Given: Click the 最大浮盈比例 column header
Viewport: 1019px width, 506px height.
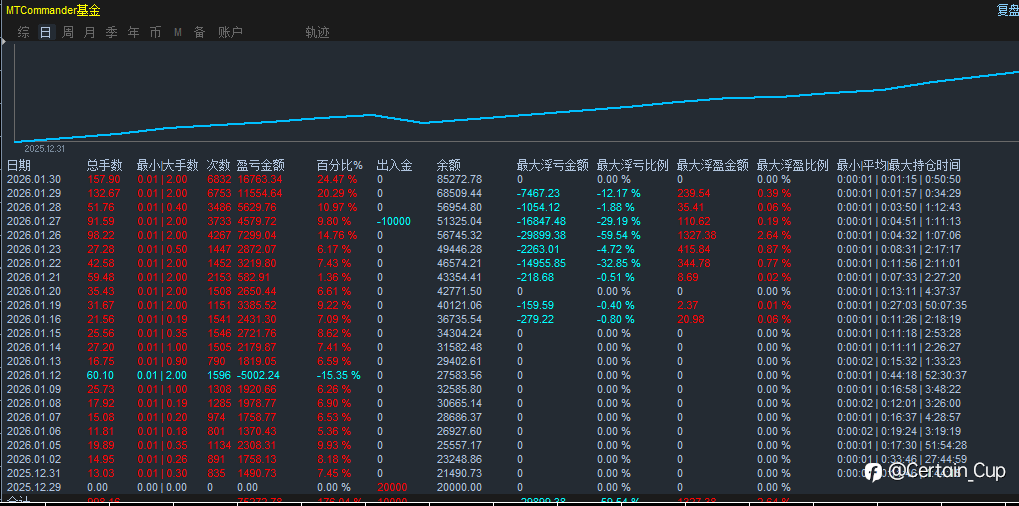Looking at the screenshot, I should click(x=793, y=166).
